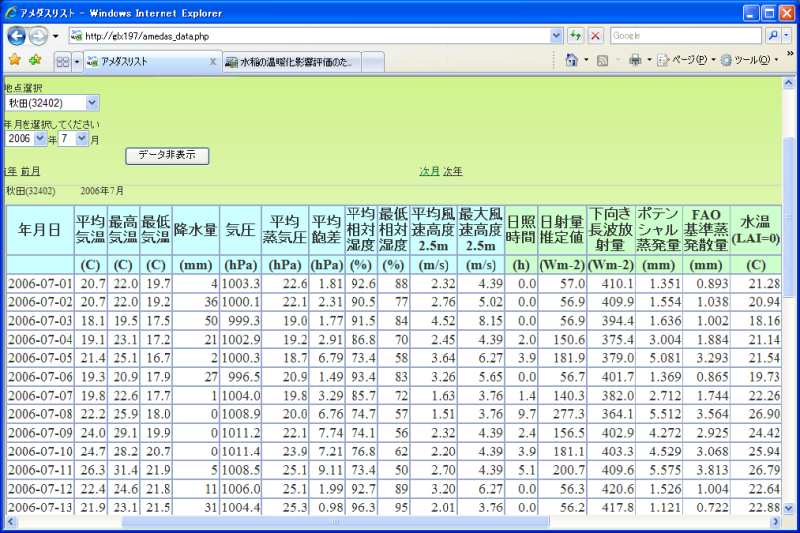800x533 pixels.
Task: Open the 秋田(32402) location dropdown
Action: tap(52, 103)
